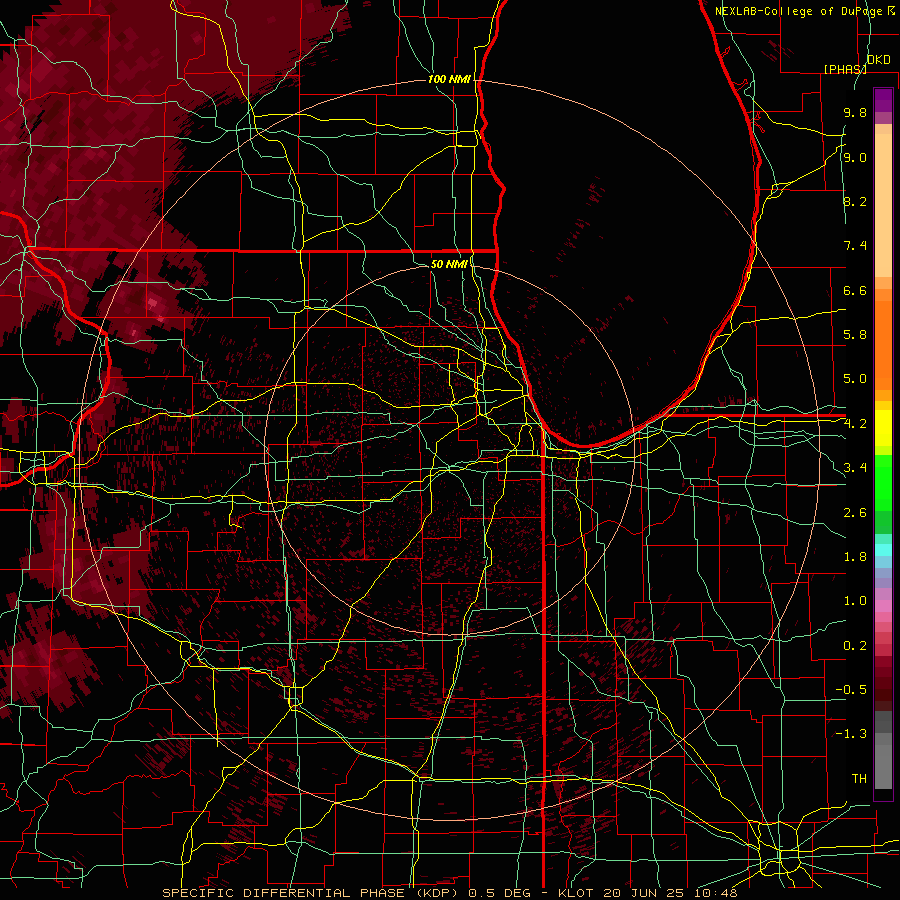Click the 10:48 timestamp
The image size is (900, 900).
(x=715, y=893)
